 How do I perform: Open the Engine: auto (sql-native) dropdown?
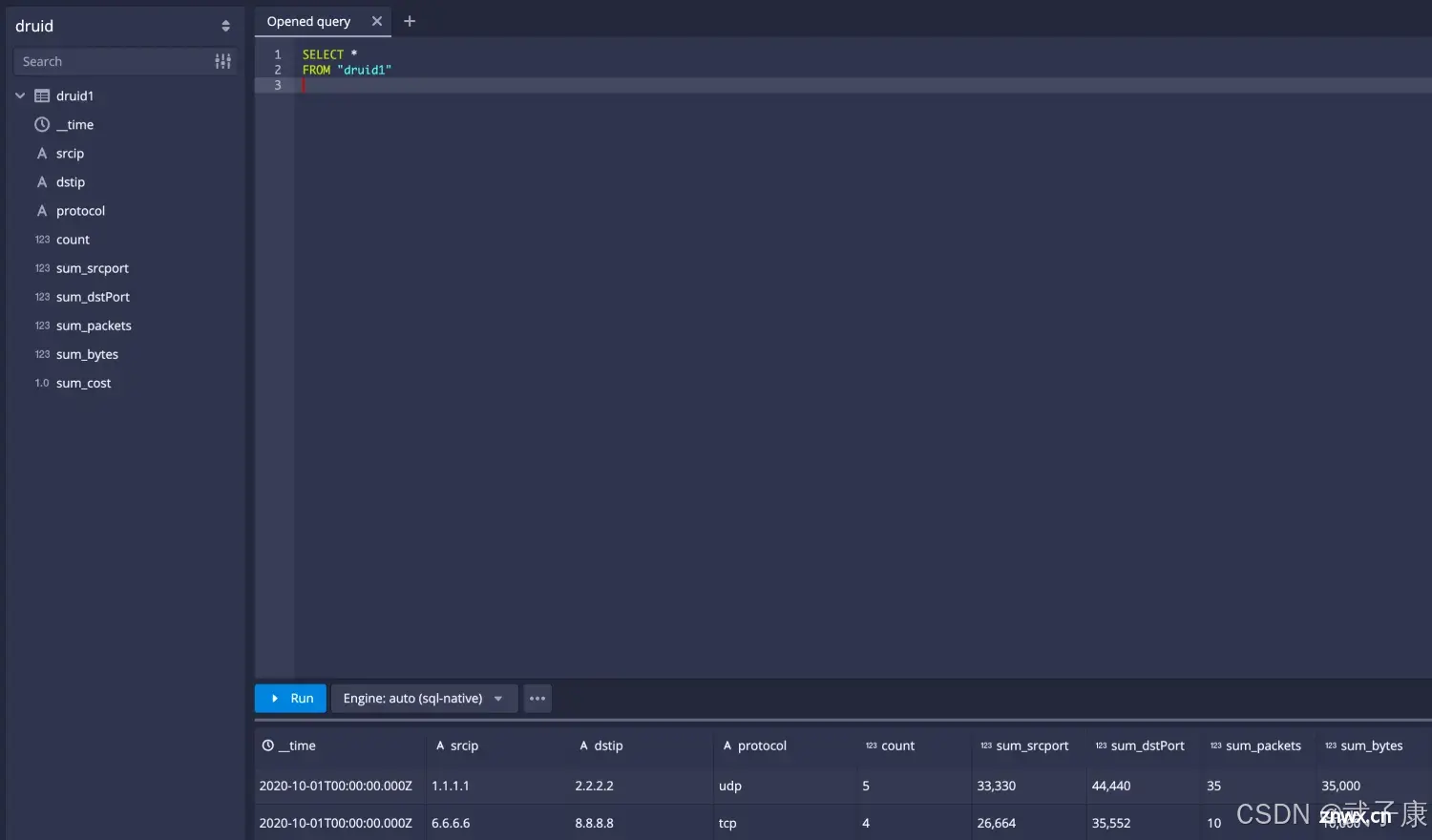[x=424, y=698]
